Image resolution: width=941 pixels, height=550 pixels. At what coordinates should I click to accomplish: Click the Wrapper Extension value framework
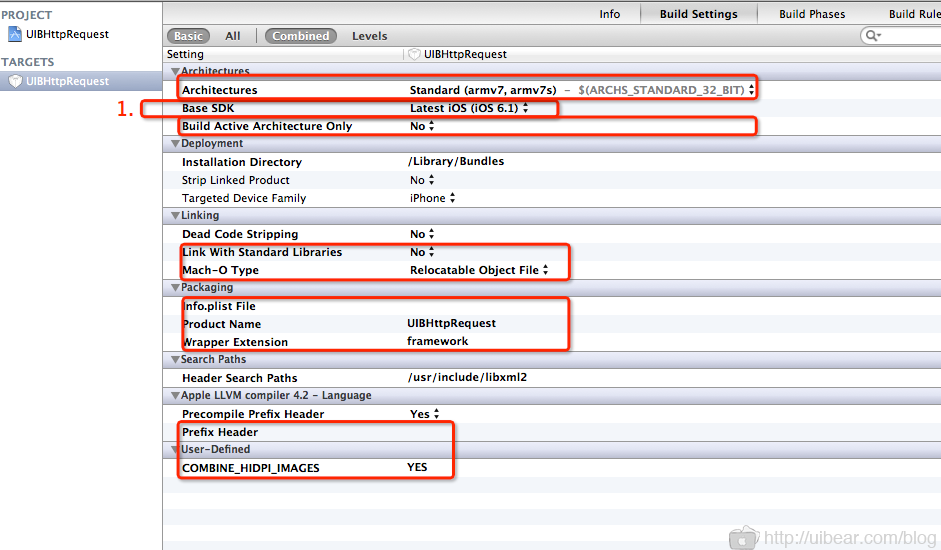click(437, 341)
